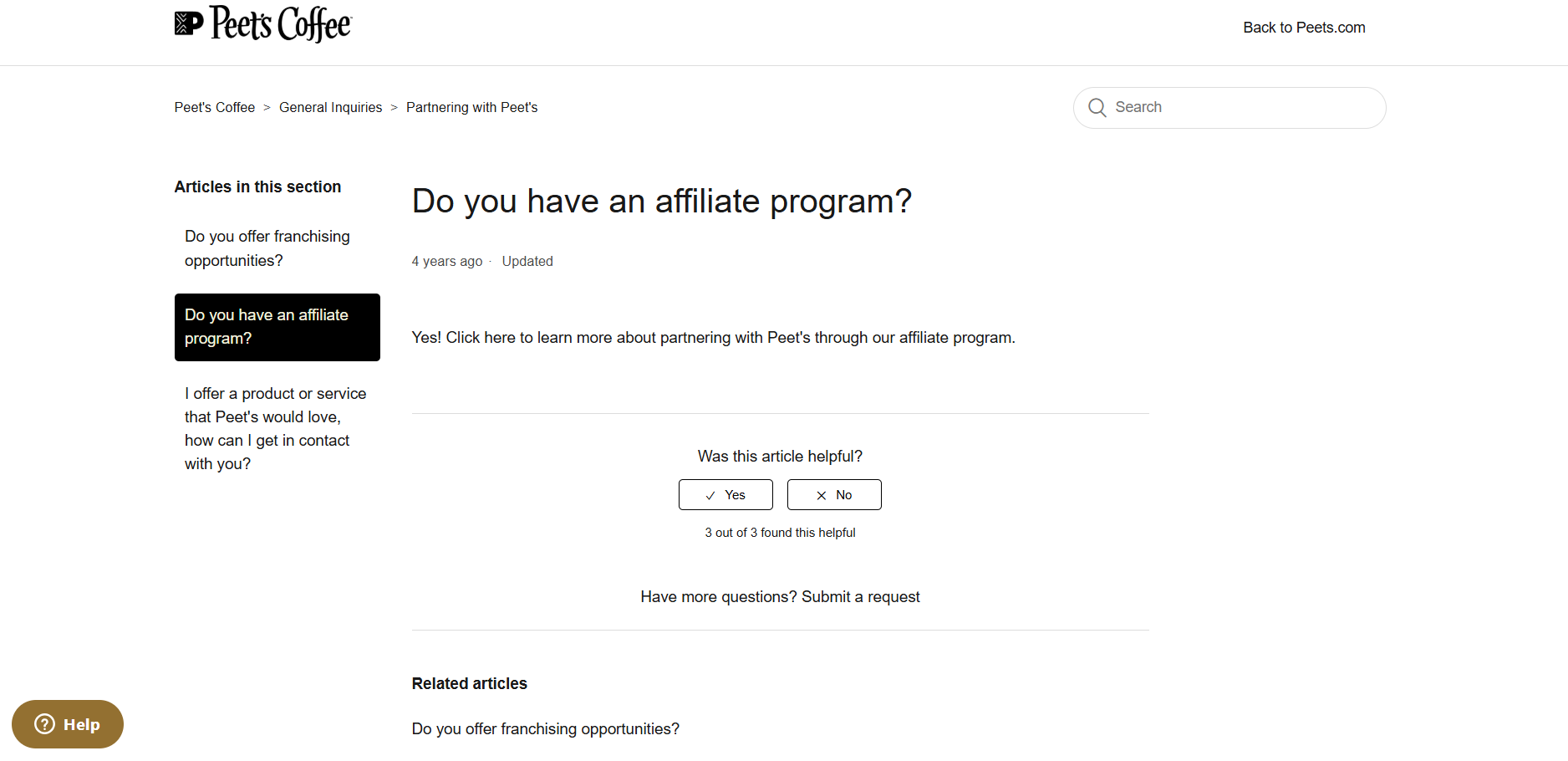Image resolution: width=1568 pixels, height=761 pixels.
Task: Click inside the Search input field
Action: pos(1229,108)
